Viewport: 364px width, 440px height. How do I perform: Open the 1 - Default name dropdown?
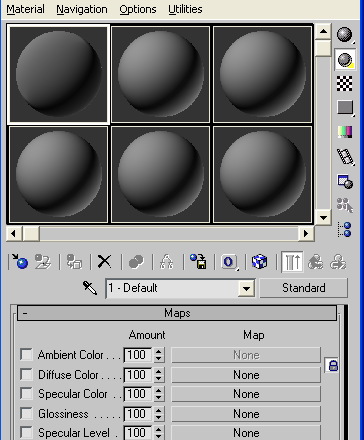coord(247,288)
